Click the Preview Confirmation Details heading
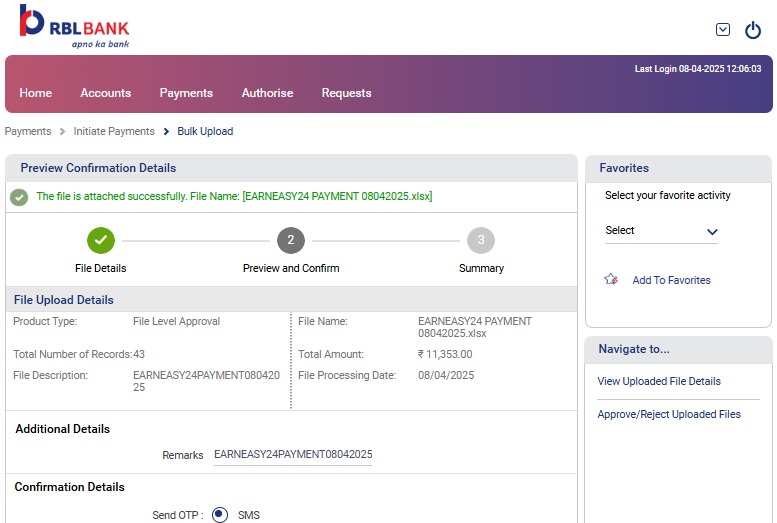The height and width of the screenshot is (523, 777). pyautogui.click(x=98, y=168)
